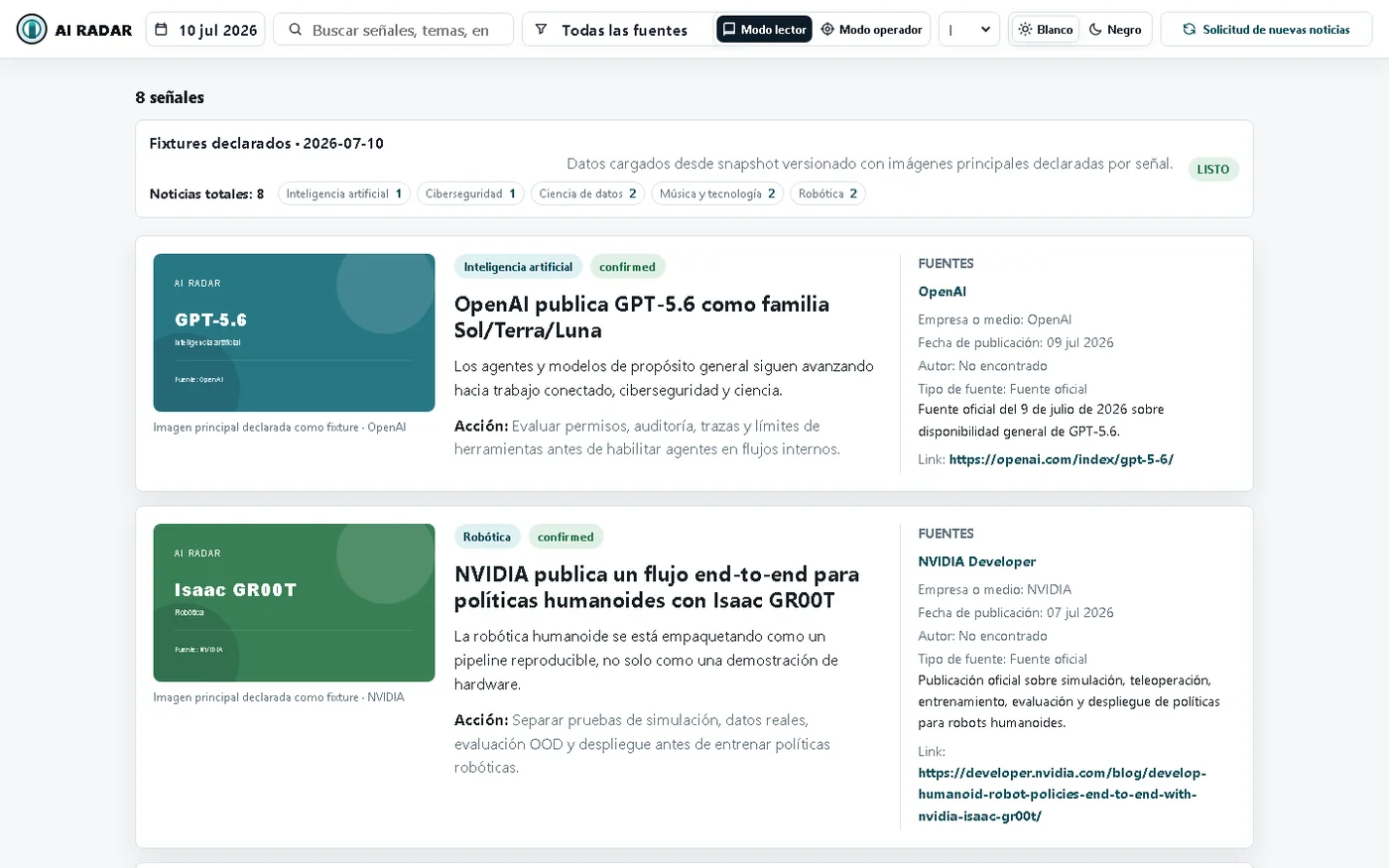Viewport: 1389px width, 868px height.
Task: Focus the Buscar señales search field
Action: coord(393,30)
